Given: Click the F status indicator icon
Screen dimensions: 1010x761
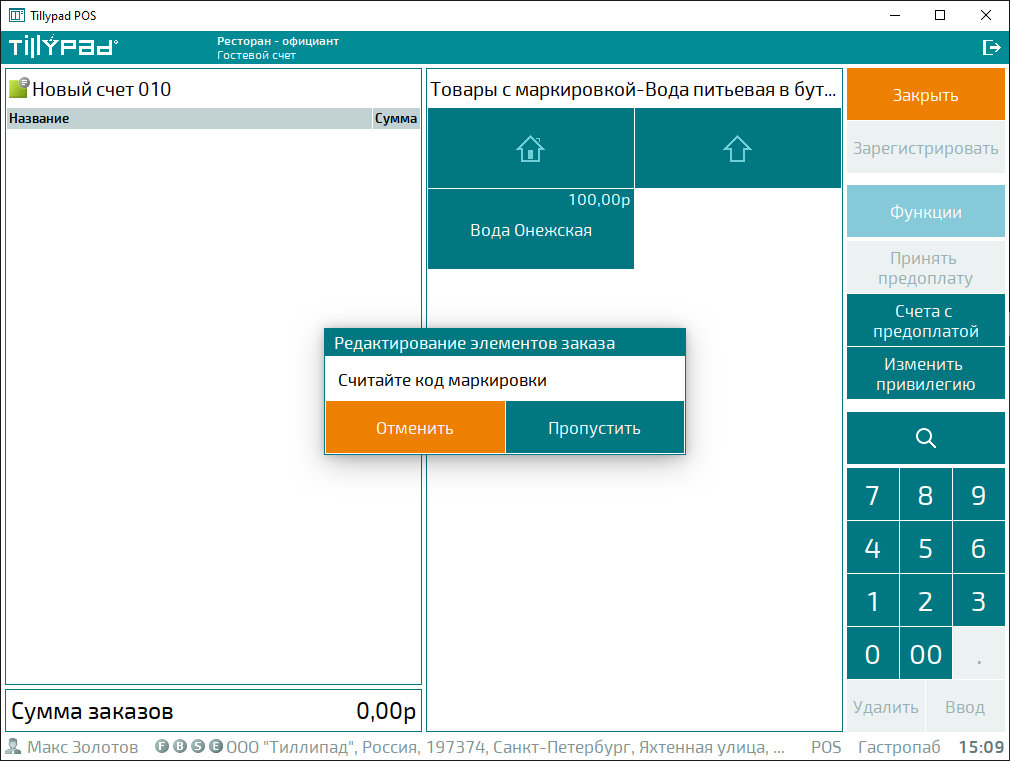Looking at the screenshot, I should tap(162, 746).
